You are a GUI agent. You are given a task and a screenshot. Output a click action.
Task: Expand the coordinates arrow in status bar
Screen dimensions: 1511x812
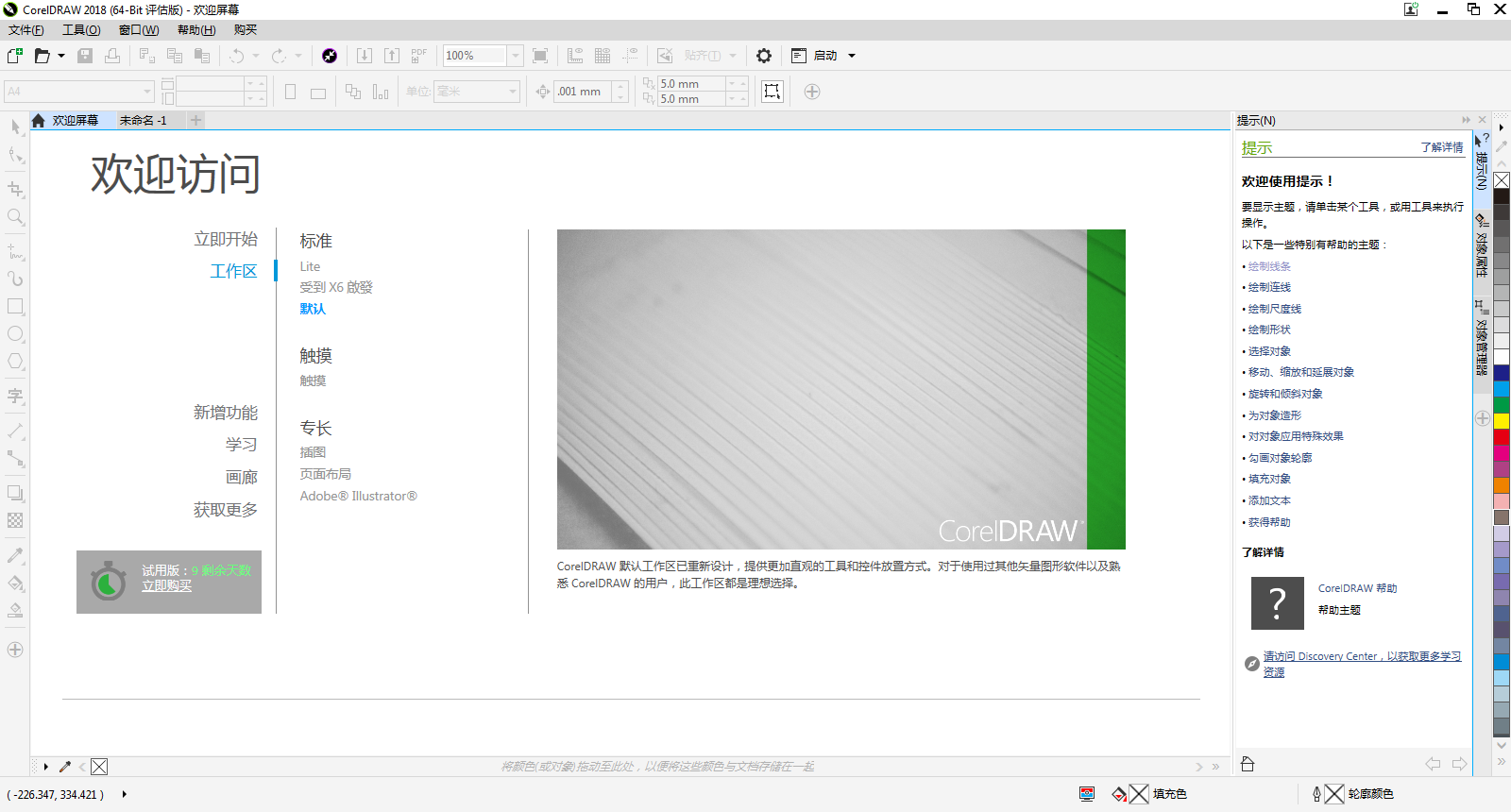click(124, 794)
